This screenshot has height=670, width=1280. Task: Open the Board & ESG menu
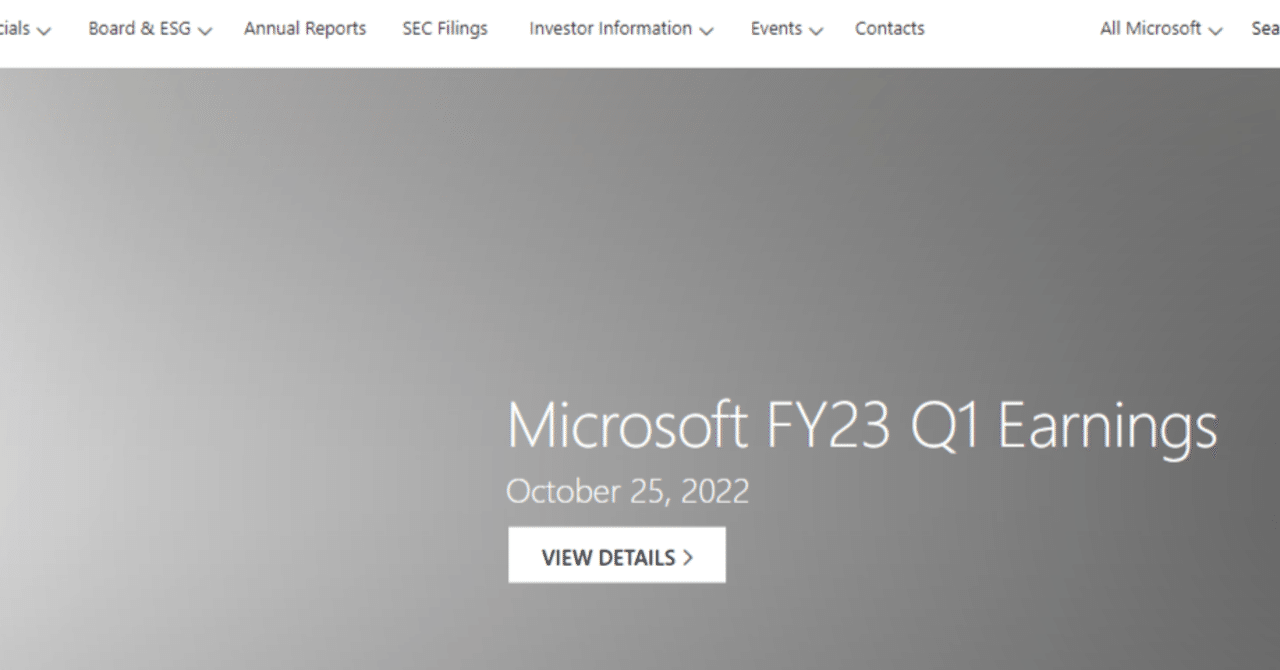tap(140, 28)
